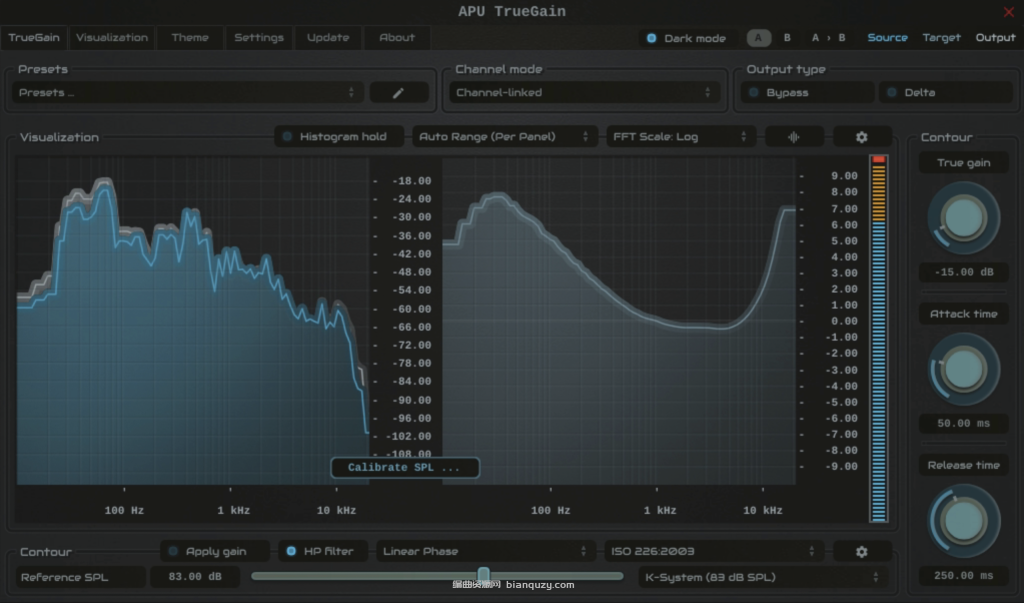This screenshot has width=1024, height=603.
Task: Enable Bypass output type
Action: pyautogui.click(x=805, y=91)
